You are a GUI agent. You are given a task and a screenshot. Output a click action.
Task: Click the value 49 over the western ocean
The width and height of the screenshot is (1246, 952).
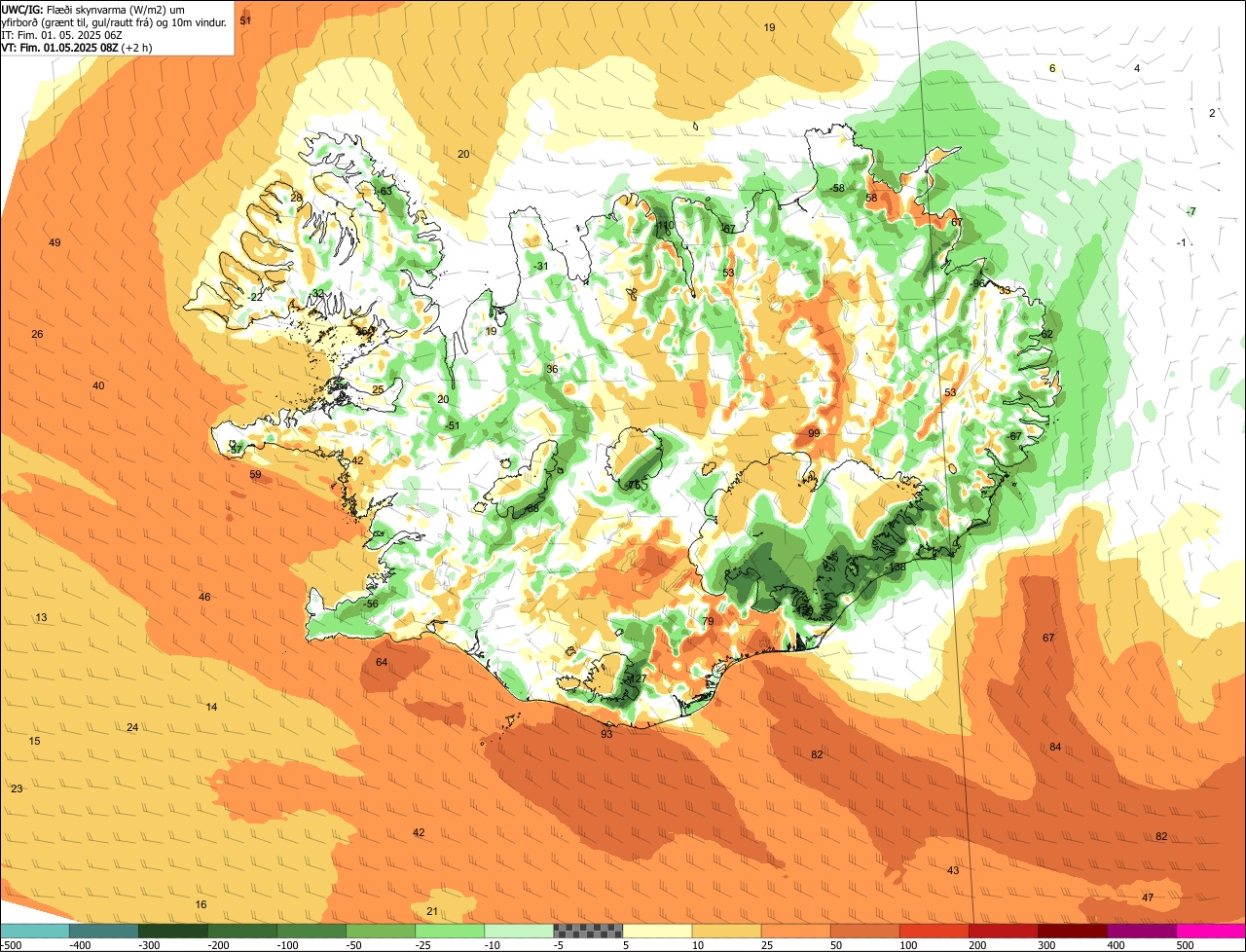55,242
